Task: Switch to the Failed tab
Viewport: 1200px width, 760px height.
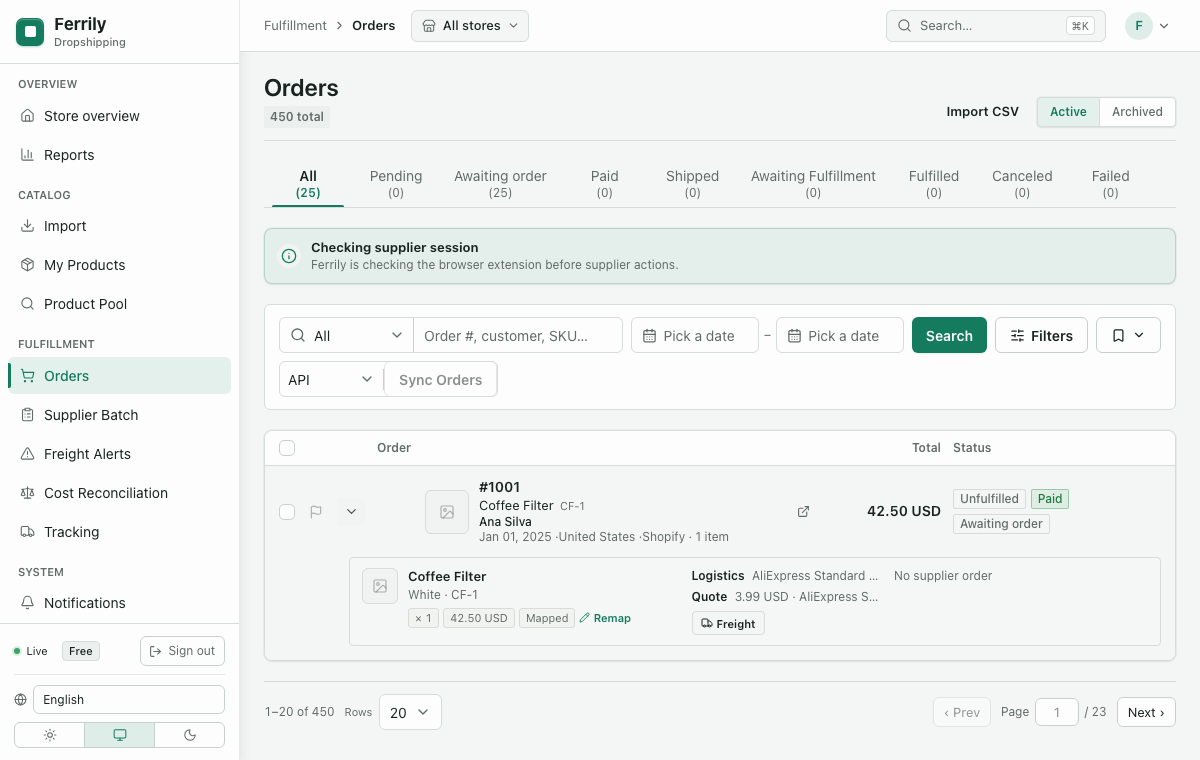Action: [x=1110, y=184]
